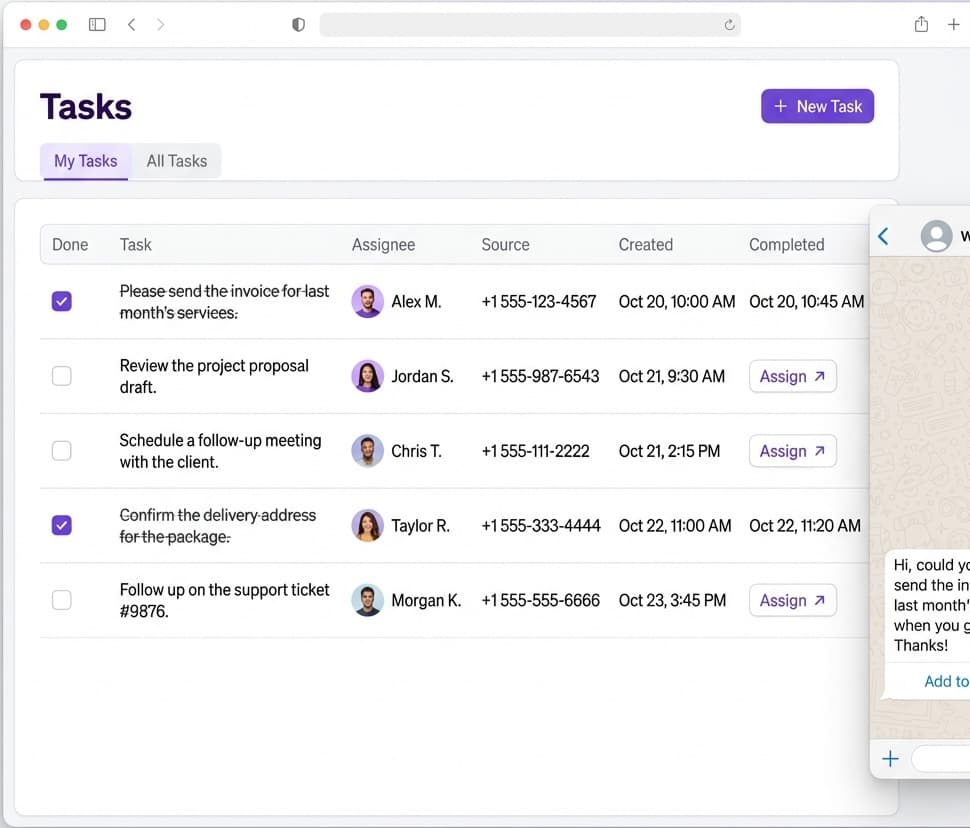Switch to the All Tasks tab
This screenshot has height=828, width=970.
(177, 160)
